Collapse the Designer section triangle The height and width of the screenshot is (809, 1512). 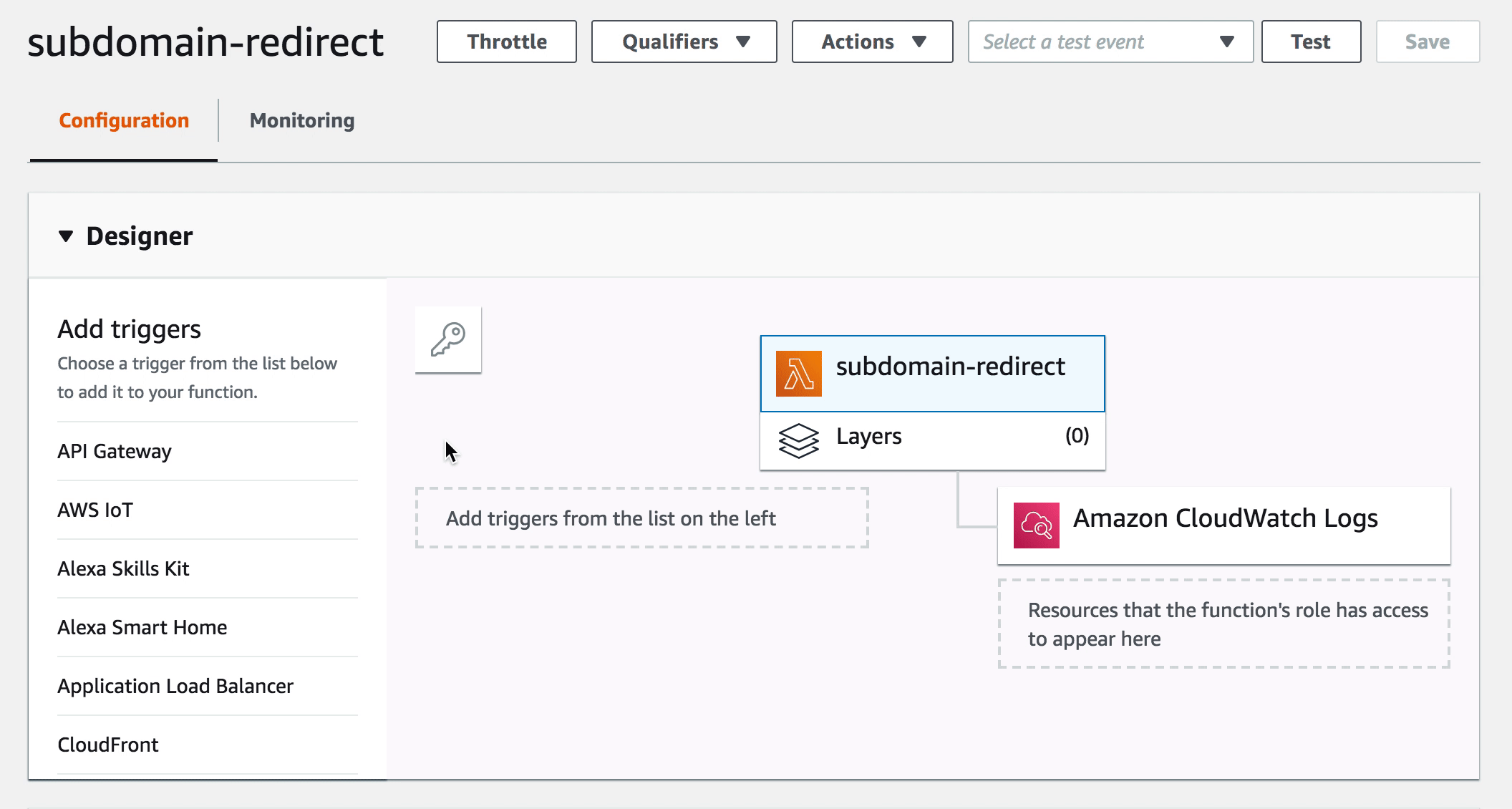point(66,236)
